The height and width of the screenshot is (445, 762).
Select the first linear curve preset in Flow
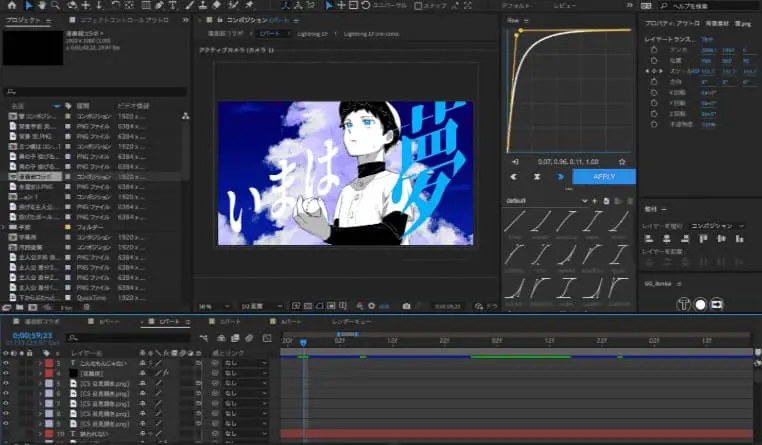[515, 222]
